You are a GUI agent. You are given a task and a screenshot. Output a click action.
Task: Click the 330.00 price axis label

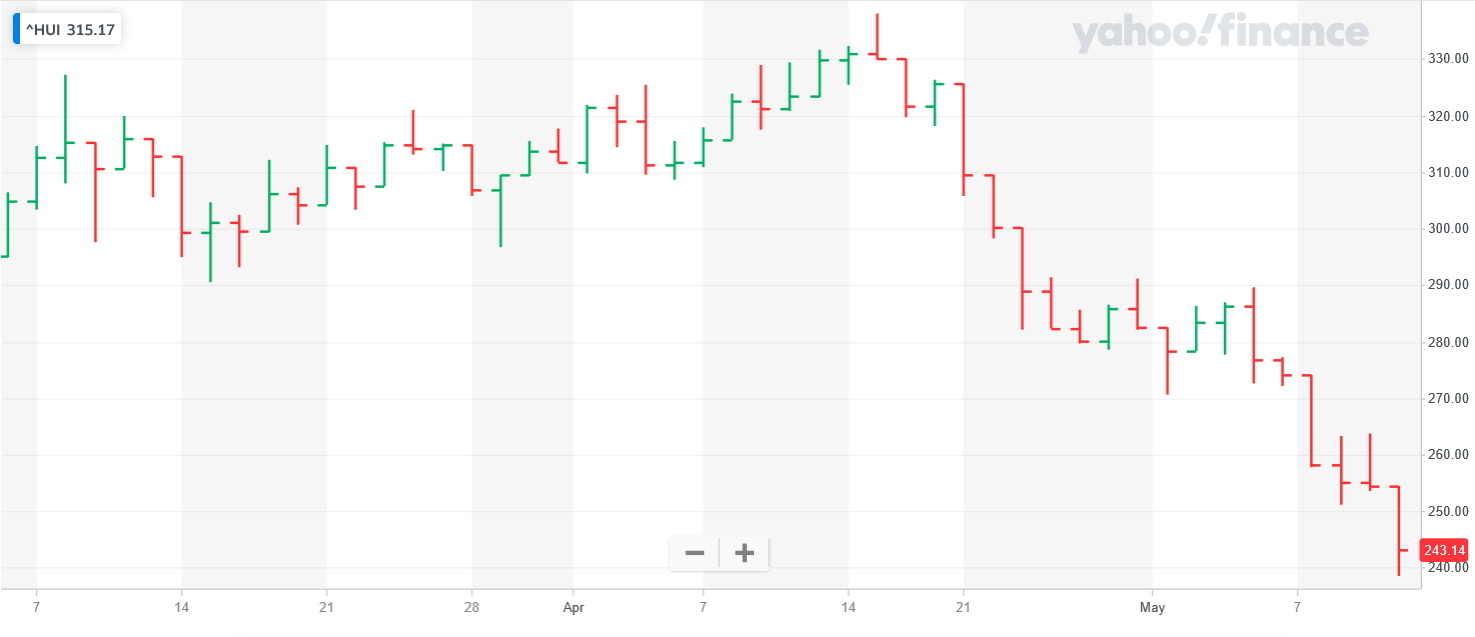tap(1446, 59)
